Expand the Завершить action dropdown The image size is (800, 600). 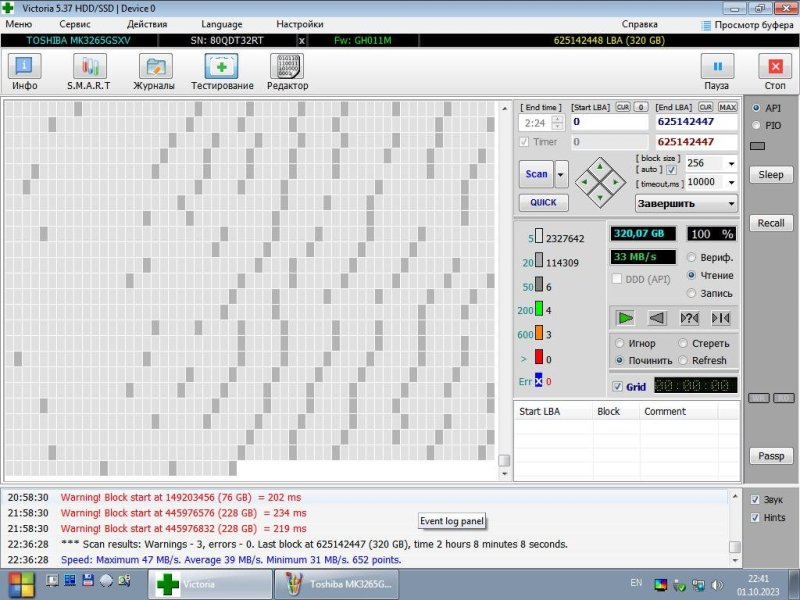click(x=731, y=203)
